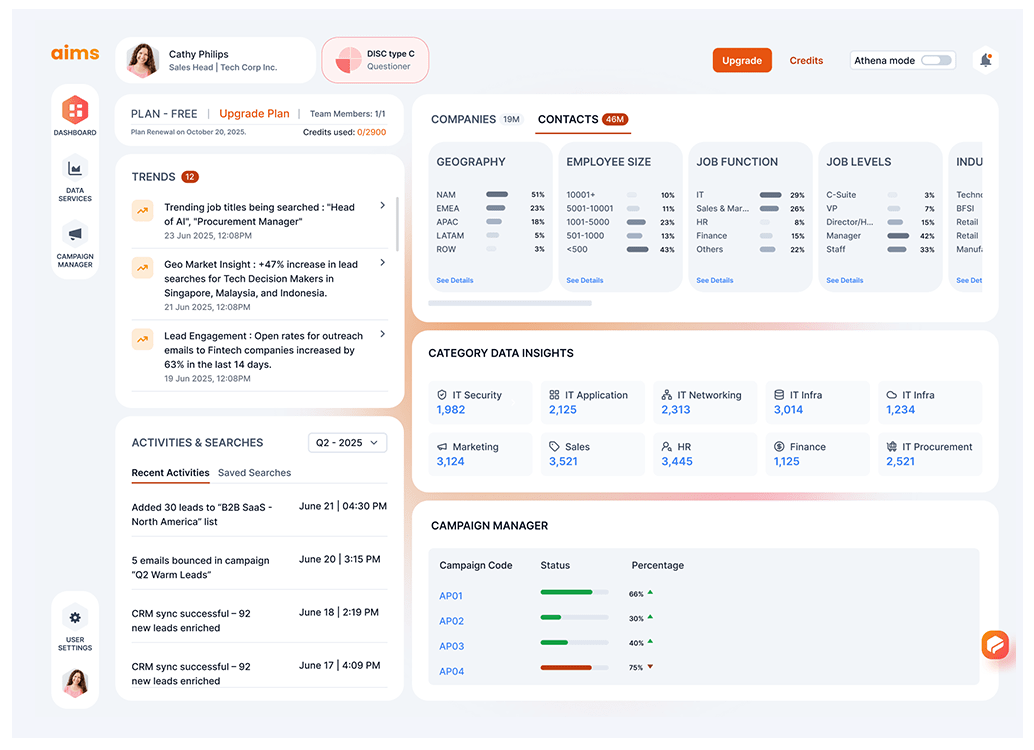Click the notification bell icon
The height and width of the screenshot is (750, 1034).
[x=985, y=61]
